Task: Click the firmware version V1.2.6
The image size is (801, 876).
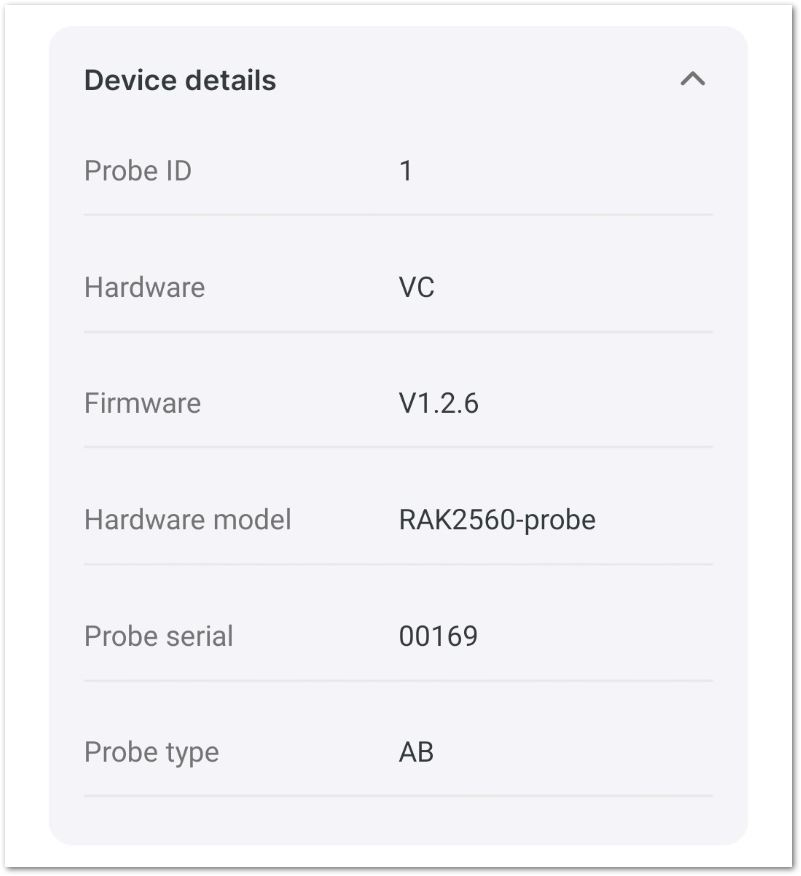Action: (x=438, y=403)
